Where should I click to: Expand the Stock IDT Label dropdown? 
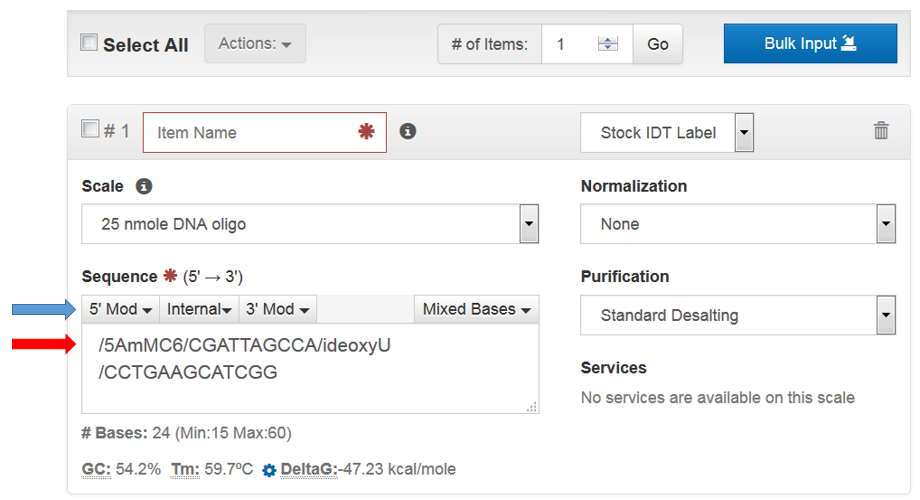(x=744, y=132)
